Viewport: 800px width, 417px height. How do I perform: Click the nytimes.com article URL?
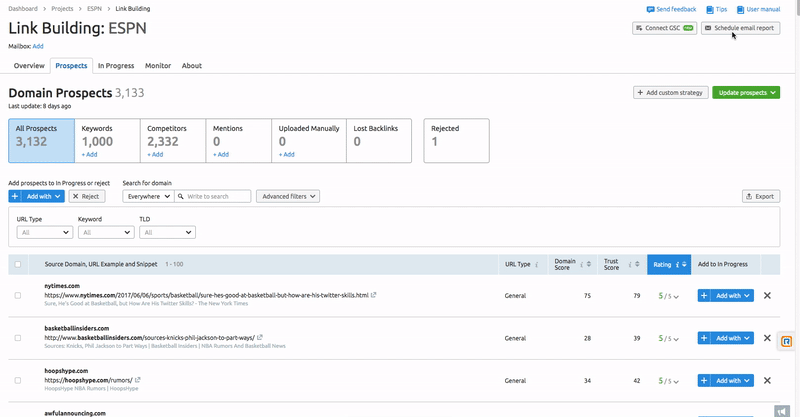[x=206, y=295]
